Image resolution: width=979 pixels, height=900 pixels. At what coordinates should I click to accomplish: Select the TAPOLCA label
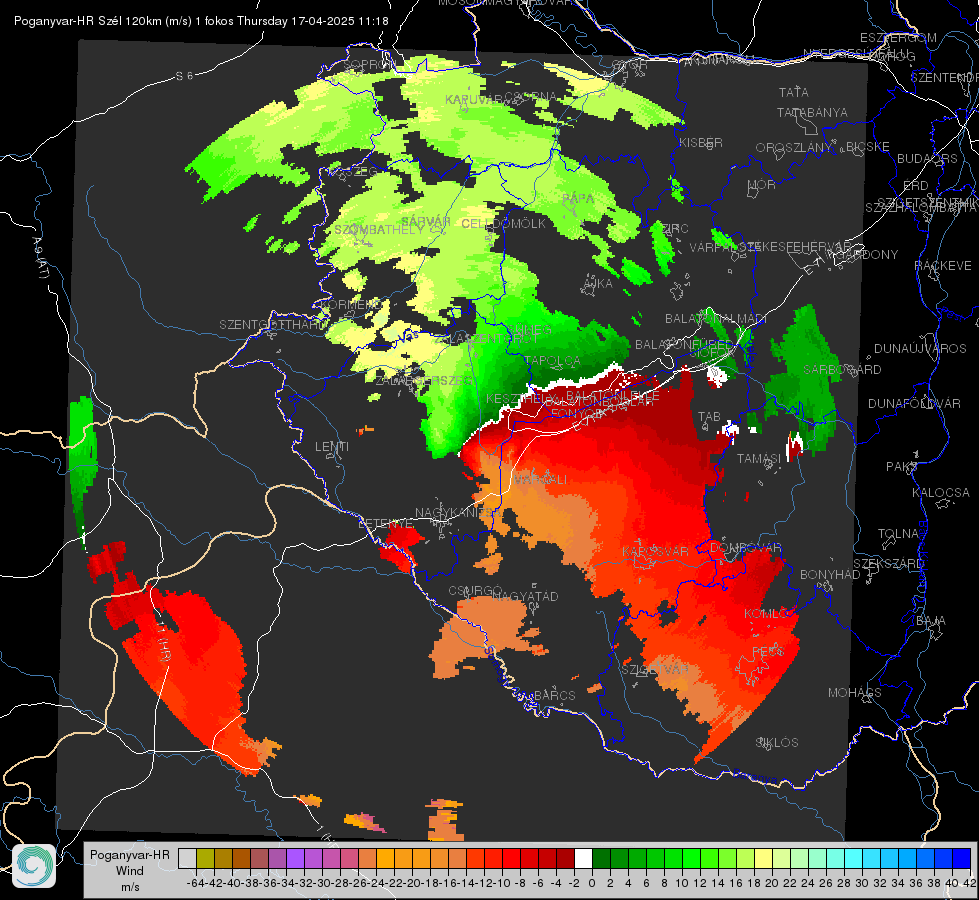pyautogui.click(x=552, y=360)
